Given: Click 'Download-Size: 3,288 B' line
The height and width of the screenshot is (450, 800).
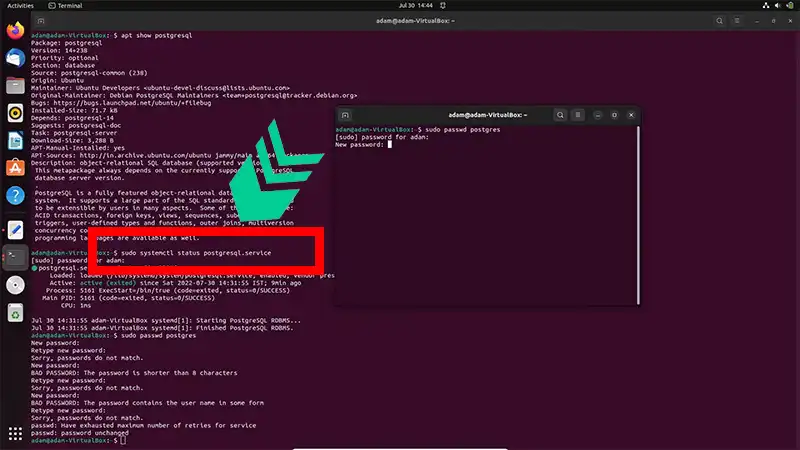Looking at the screenshot, I should point(72,140).
